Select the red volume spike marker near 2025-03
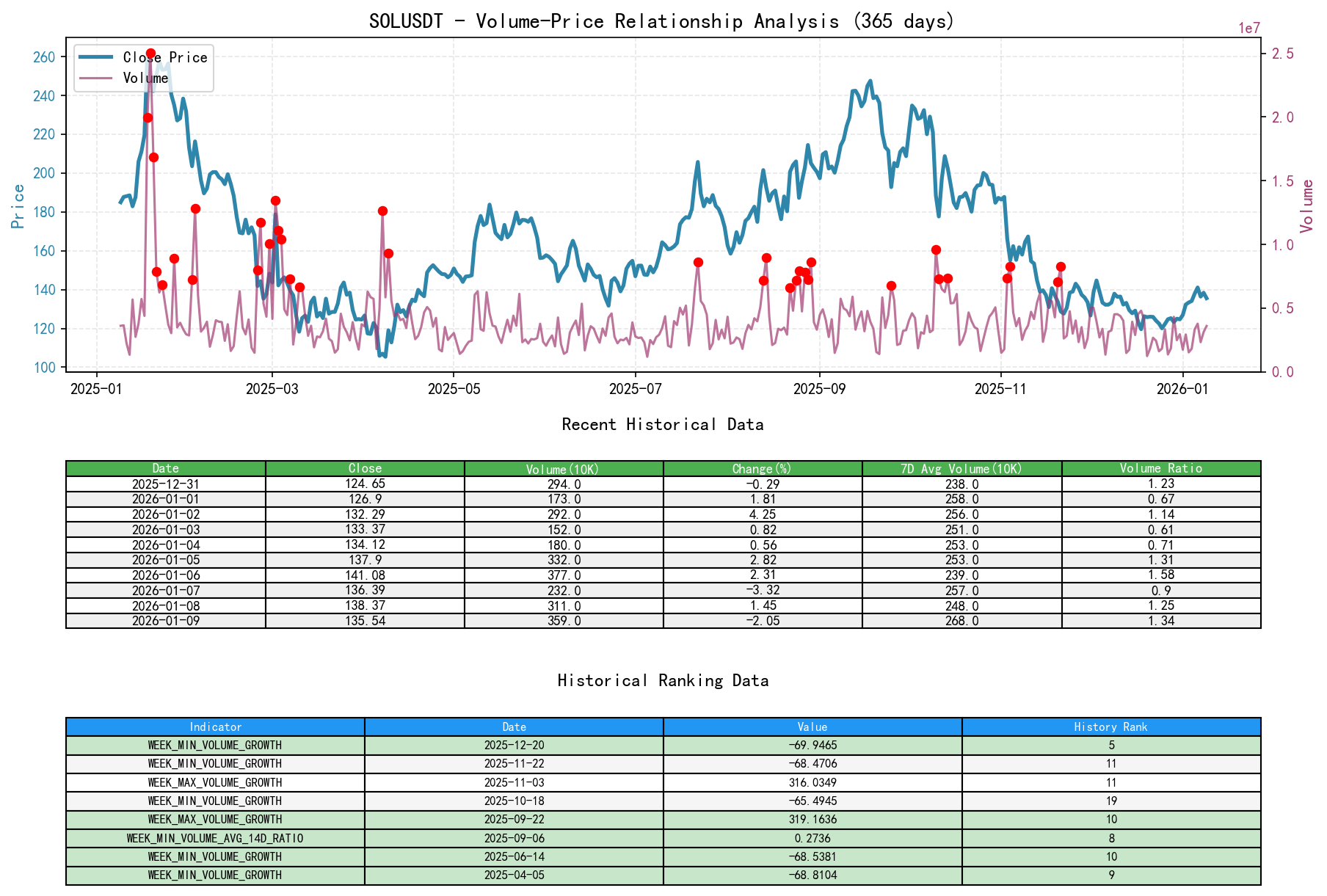The height and width of the screenshot is (896, 1327). pyautogui.click(x=275, y=200)
